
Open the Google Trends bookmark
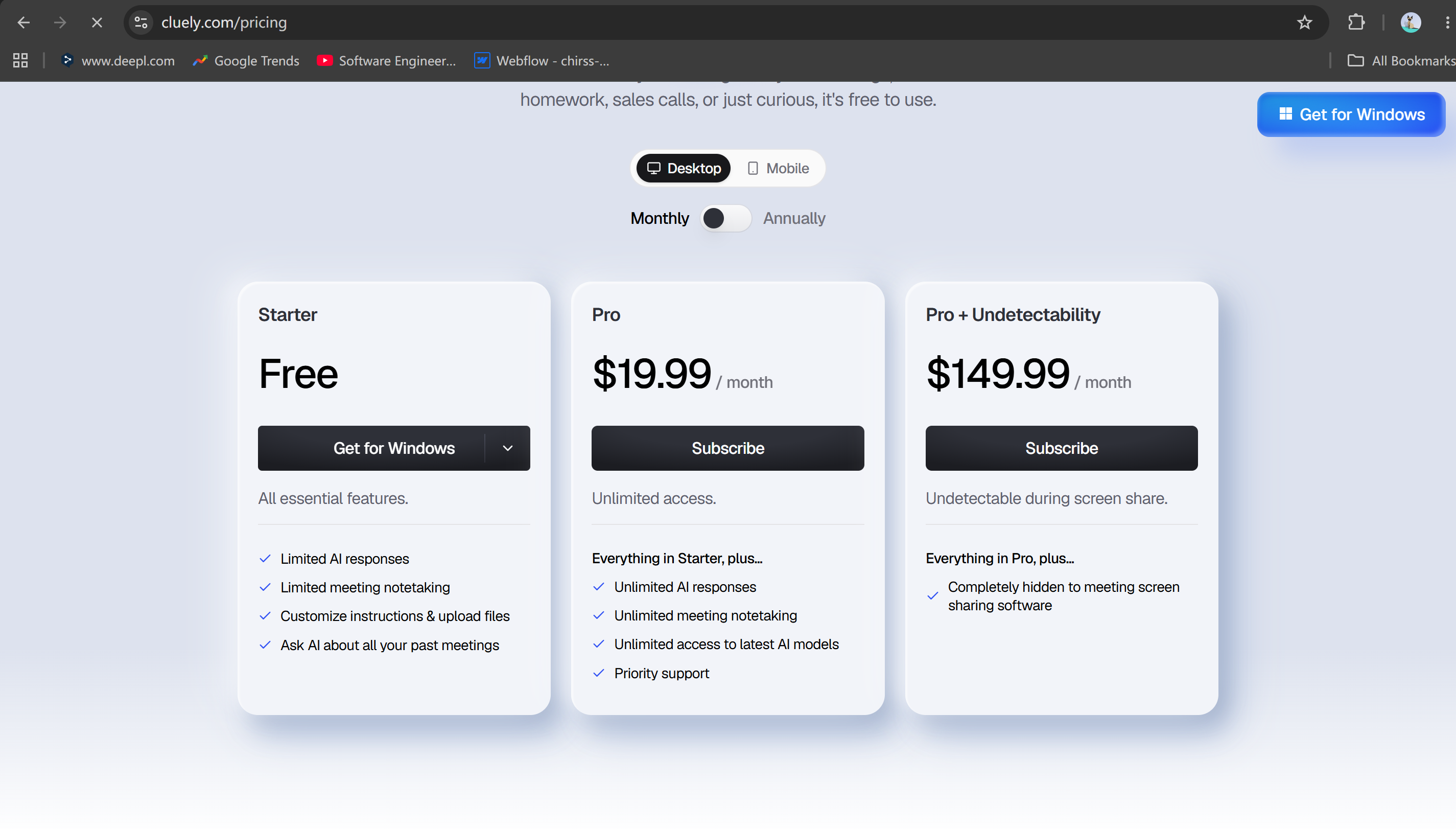click(246, 60)
